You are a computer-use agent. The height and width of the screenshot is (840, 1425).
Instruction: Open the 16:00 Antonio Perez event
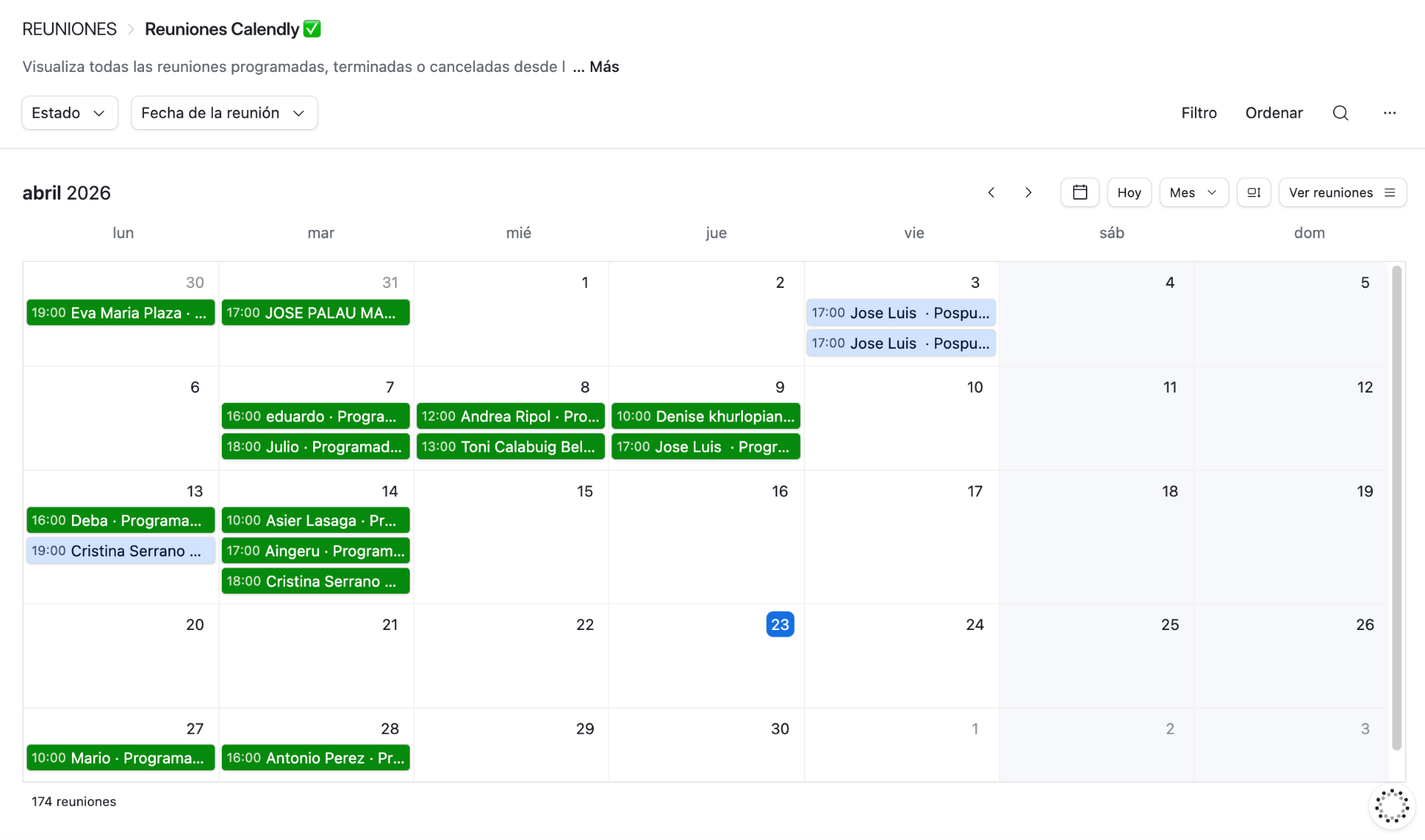pyautogui.click(x=315, y=758)
